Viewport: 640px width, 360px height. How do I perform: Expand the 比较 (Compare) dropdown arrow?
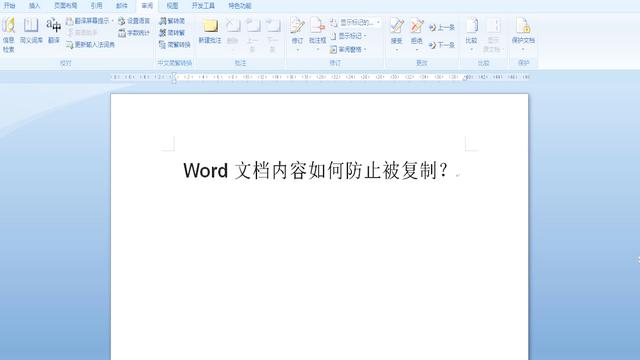point(471,50)
